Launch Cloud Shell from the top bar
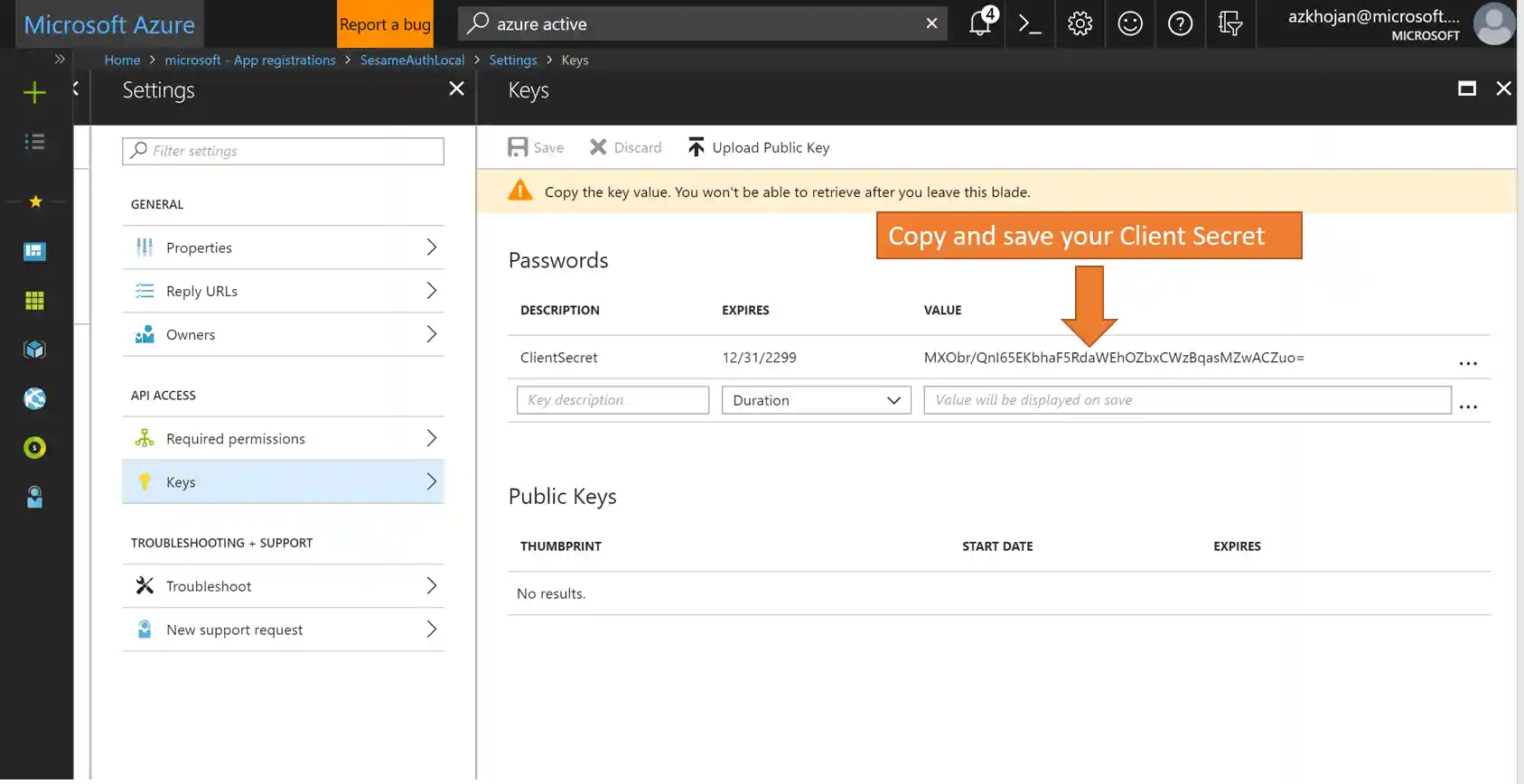The height and width of the screenshot is (784, 1524). pos(1030,23)
